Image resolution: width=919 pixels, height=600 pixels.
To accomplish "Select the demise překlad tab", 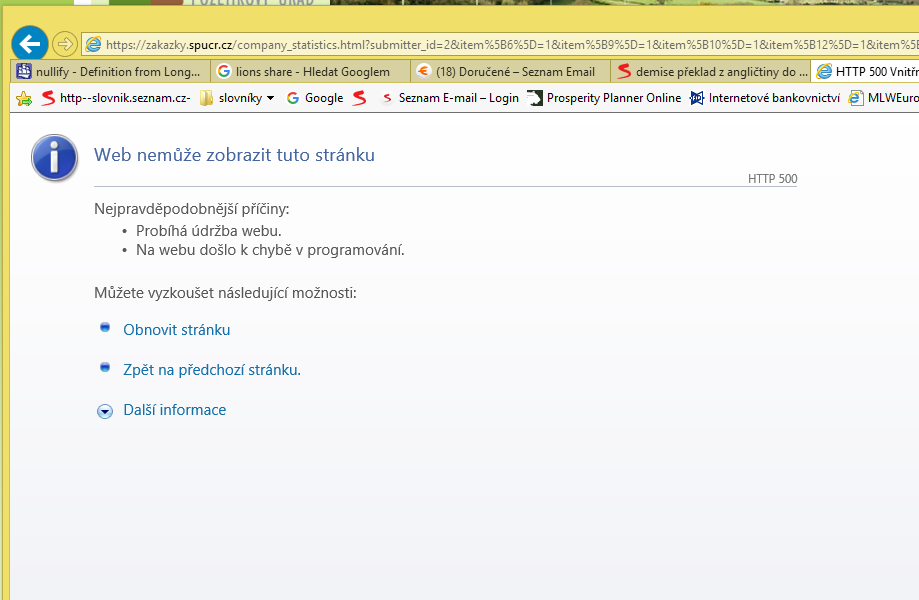I will [x=710, y=71].
